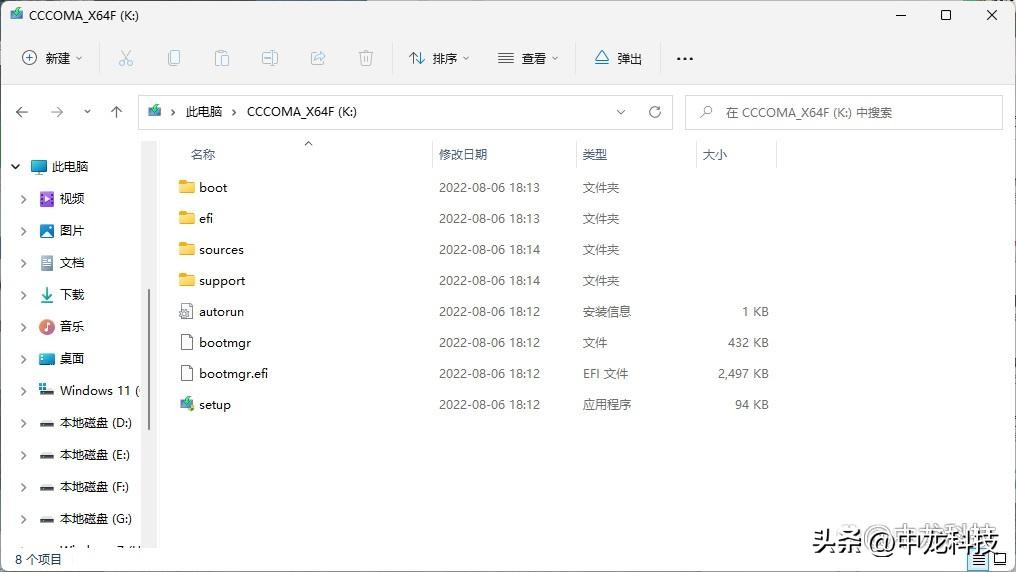Collapse the 此电脑 tree node

(x=16, y=167)
